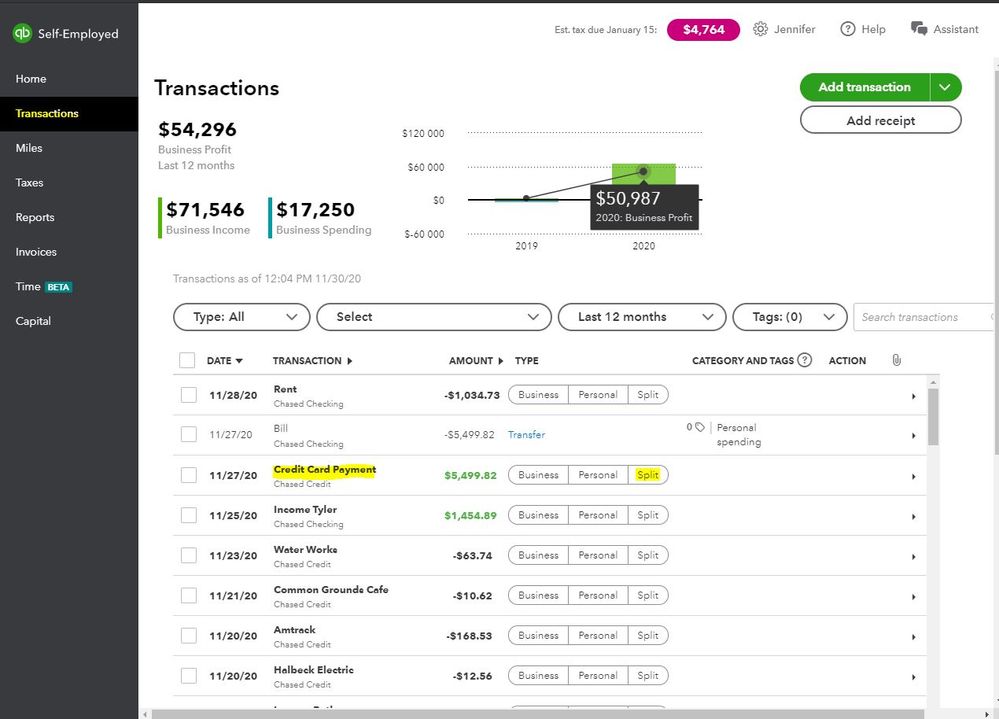
Task: Open the Last 12 months dropdown
Action: point(642,317)
